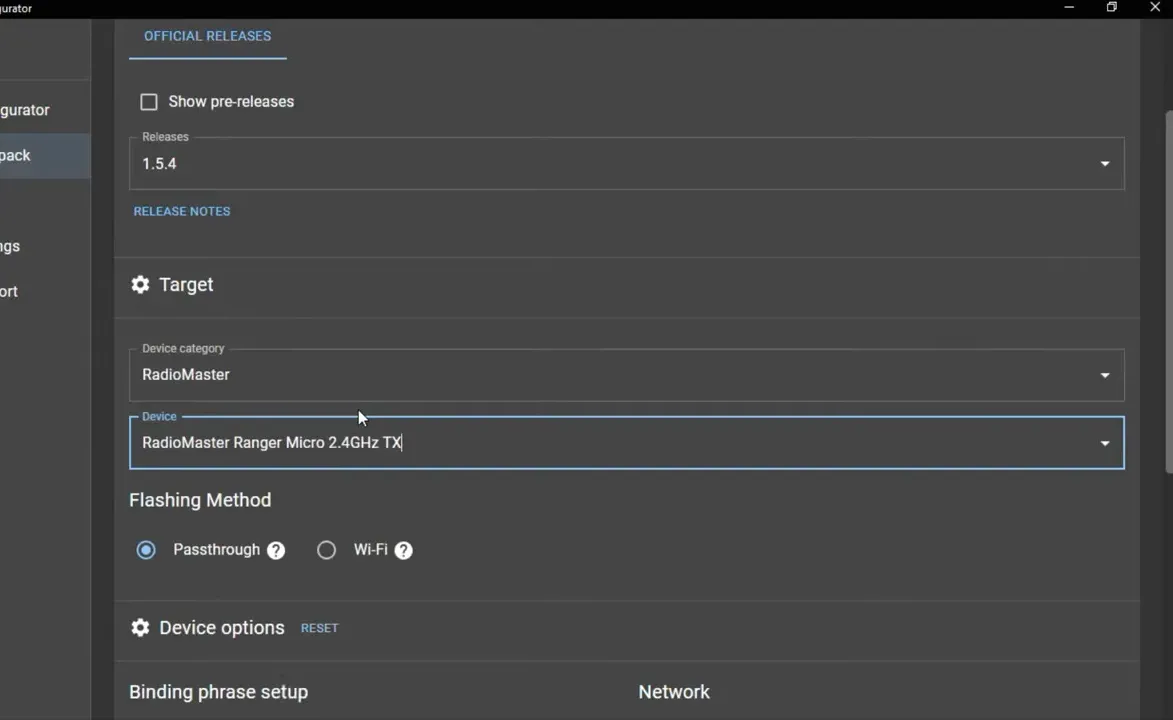Open Support from the sidebar
Screen dimensions: 1173x720
9,291
